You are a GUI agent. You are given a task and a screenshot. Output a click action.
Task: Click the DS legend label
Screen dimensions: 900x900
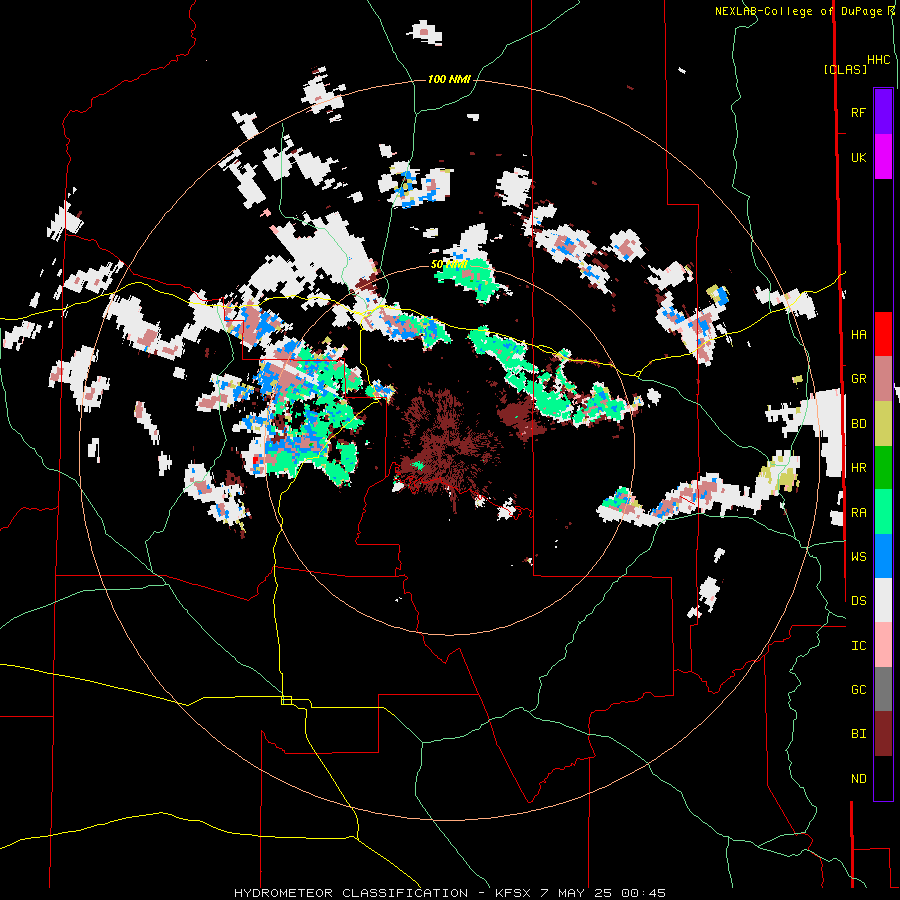pyautogui.click(x=858, y=601)
